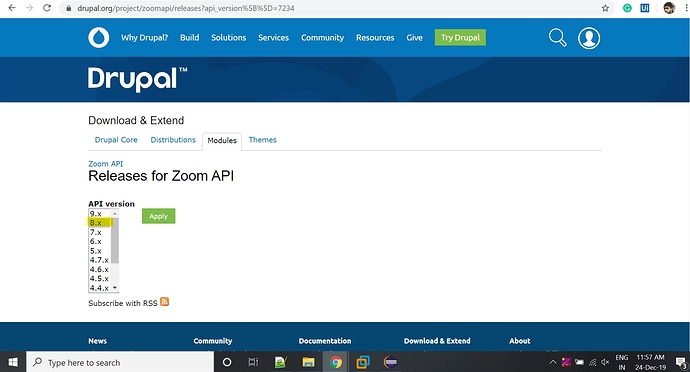690x372 pixels.
Task: Bookmark the page with star icon
Action: (x=606, y=8)
